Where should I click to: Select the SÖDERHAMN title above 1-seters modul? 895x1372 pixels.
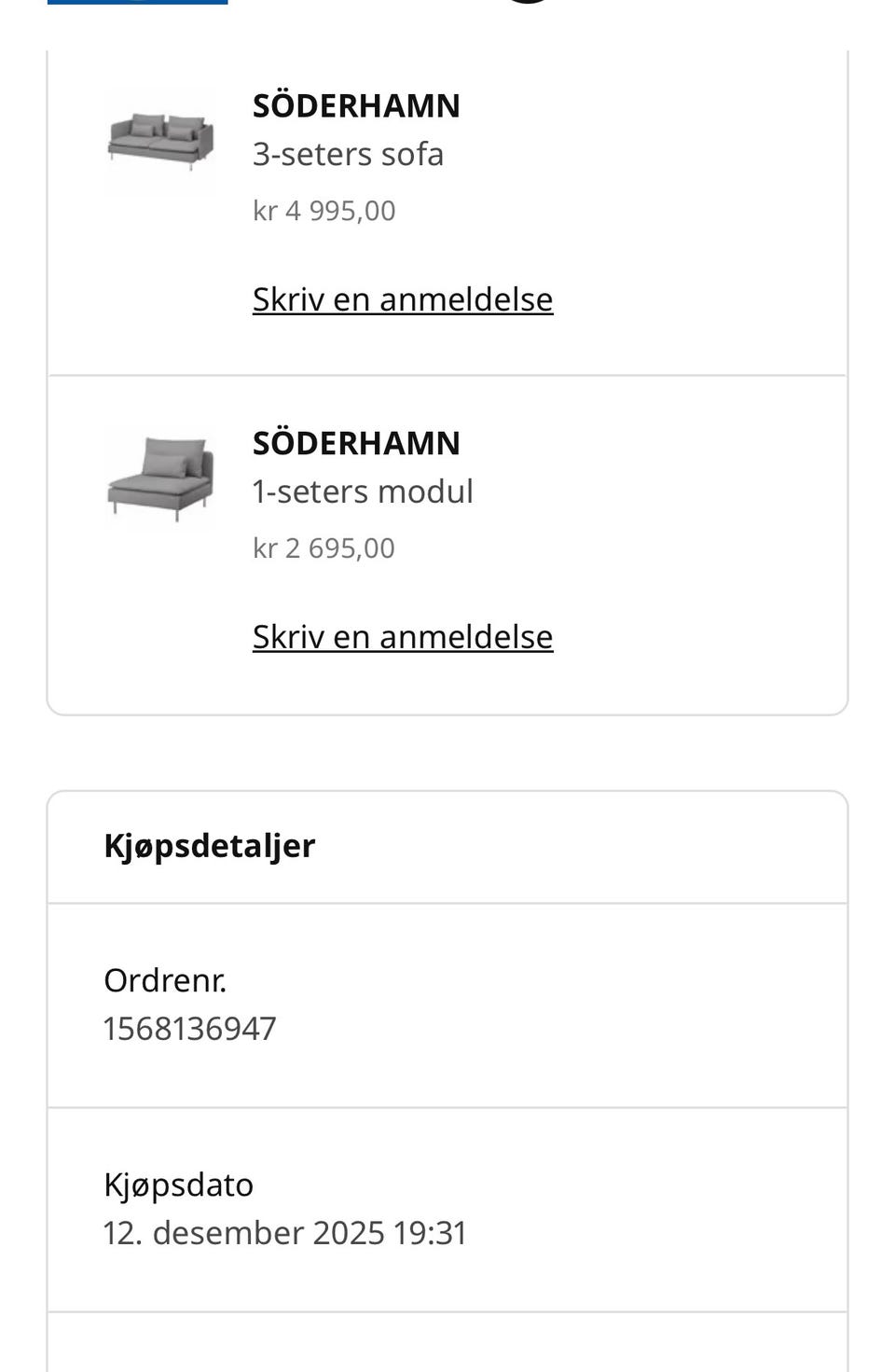click(x=356, y=443)
